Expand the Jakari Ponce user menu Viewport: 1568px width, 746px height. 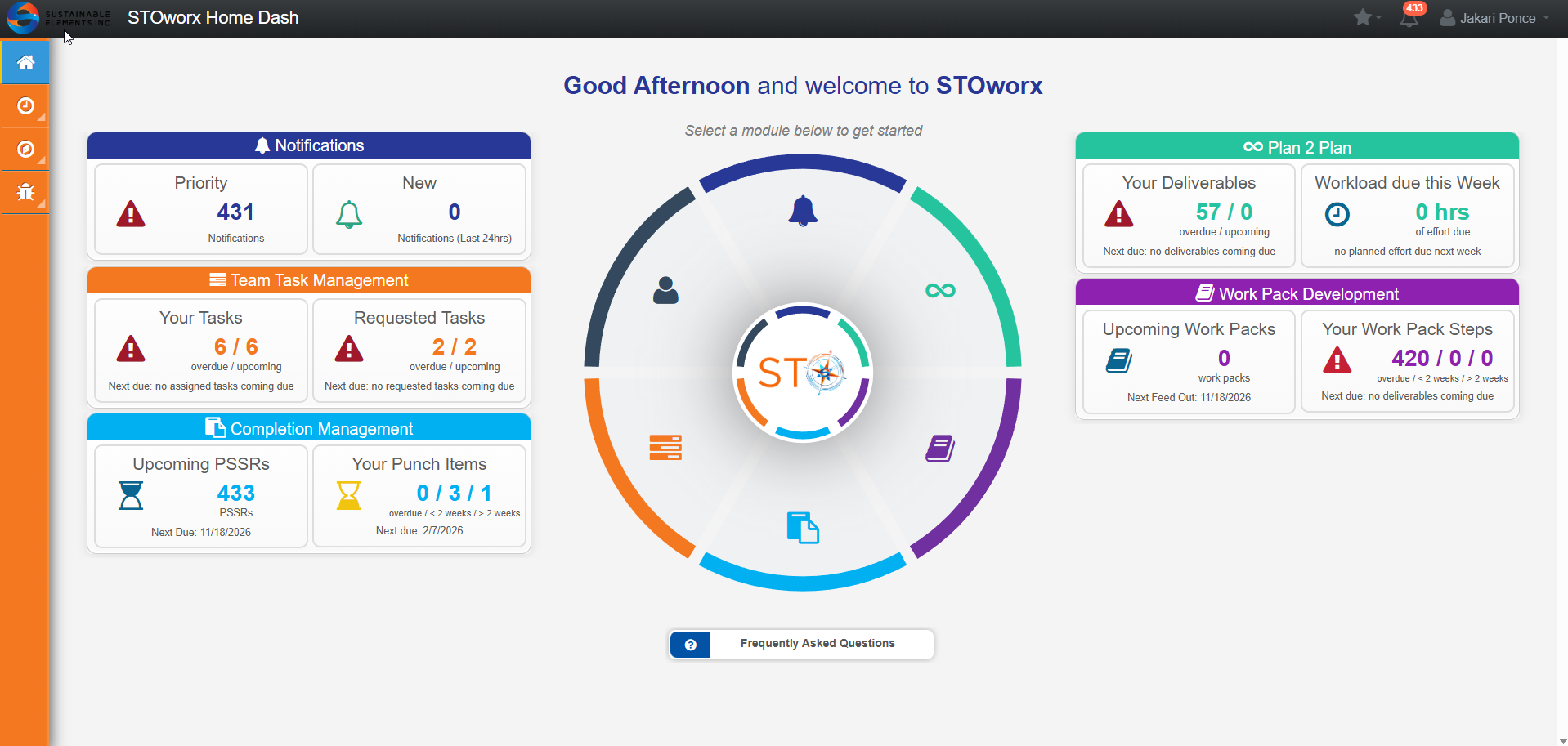(x=1494, y=18)
